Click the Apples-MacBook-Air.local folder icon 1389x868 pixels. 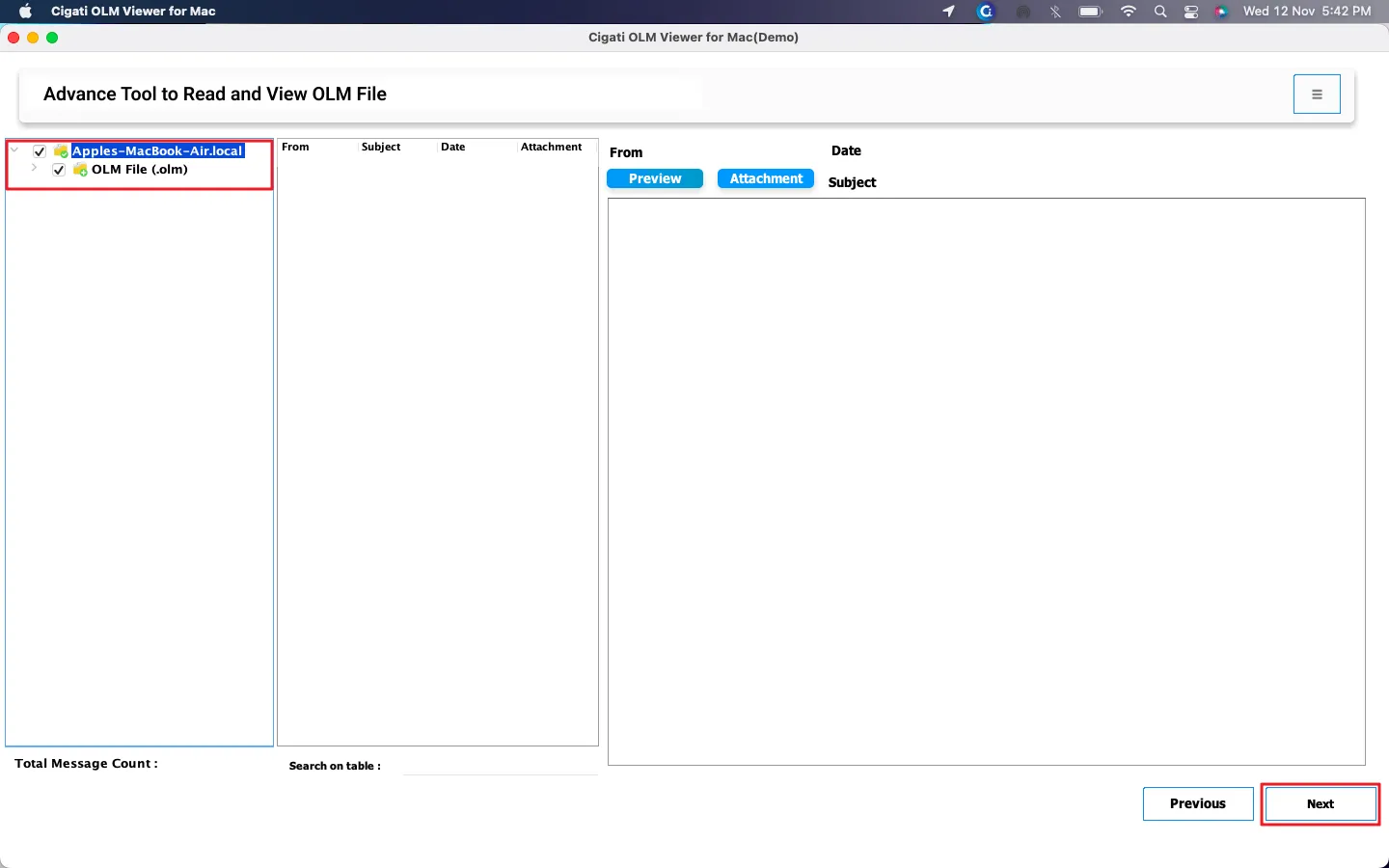61,151
